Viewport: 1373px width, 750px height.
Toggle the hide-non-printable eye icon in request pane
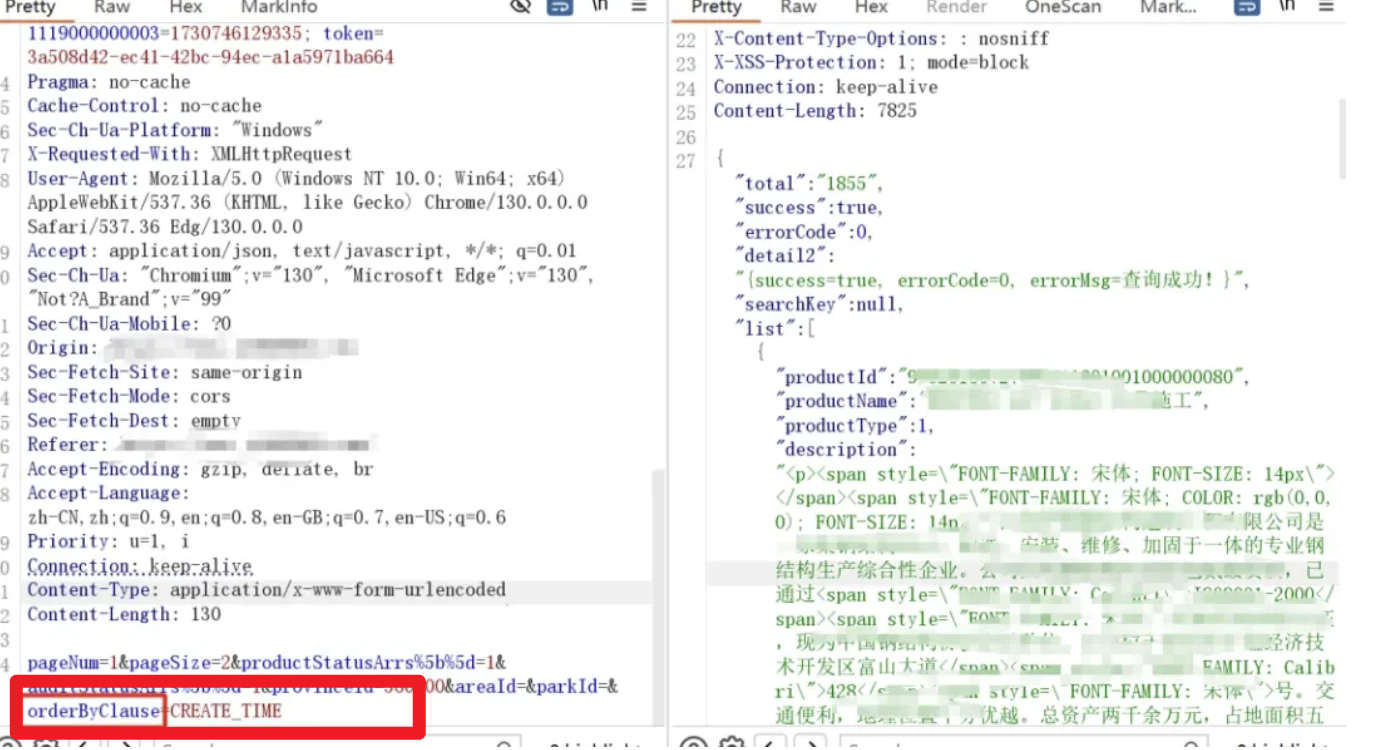pyautogui.click(x=520, y=6)
